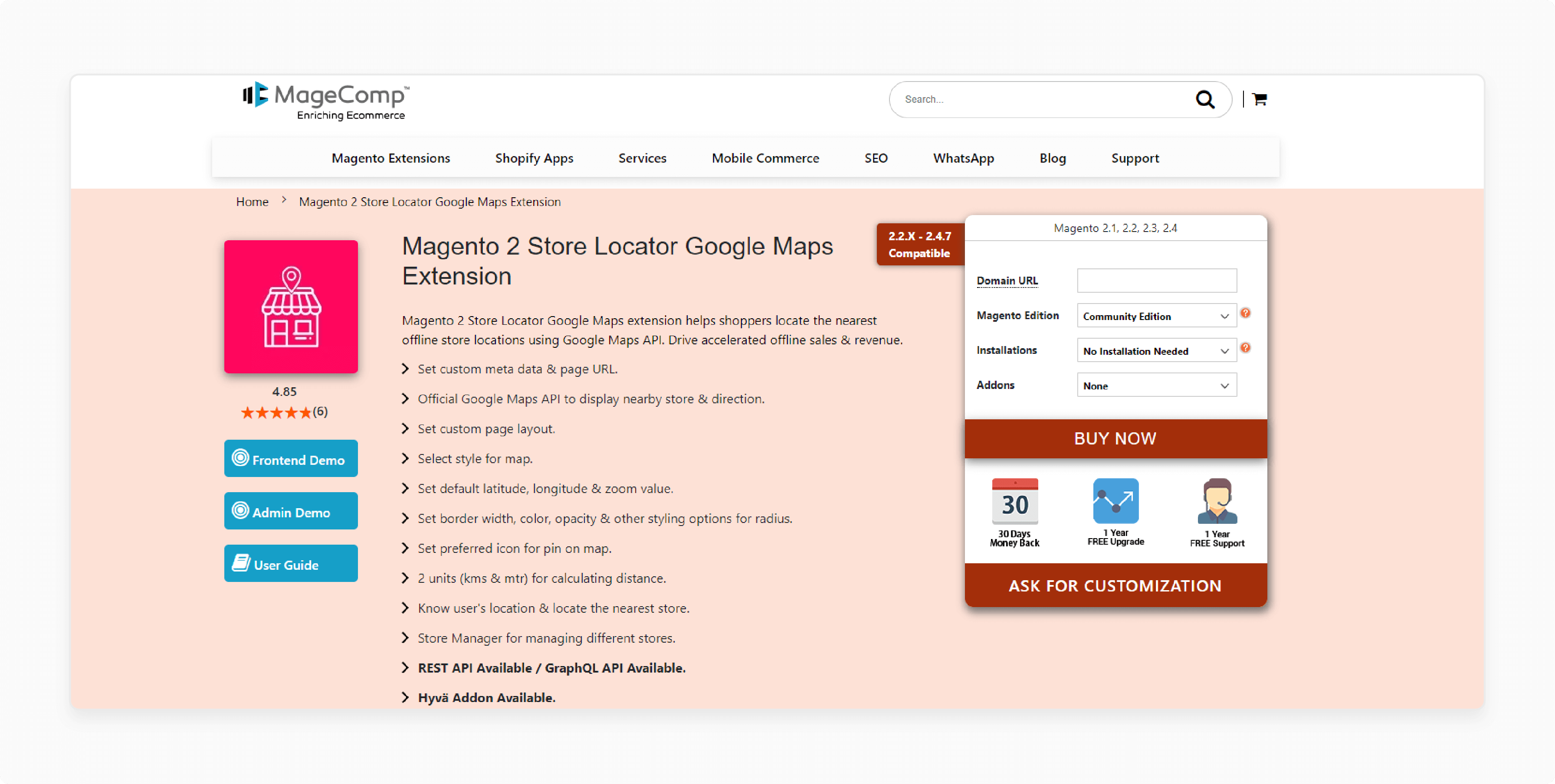This screenshot has height=784, width=1555.
Task: Click the review count (6) link
Action: pos(320,412)
